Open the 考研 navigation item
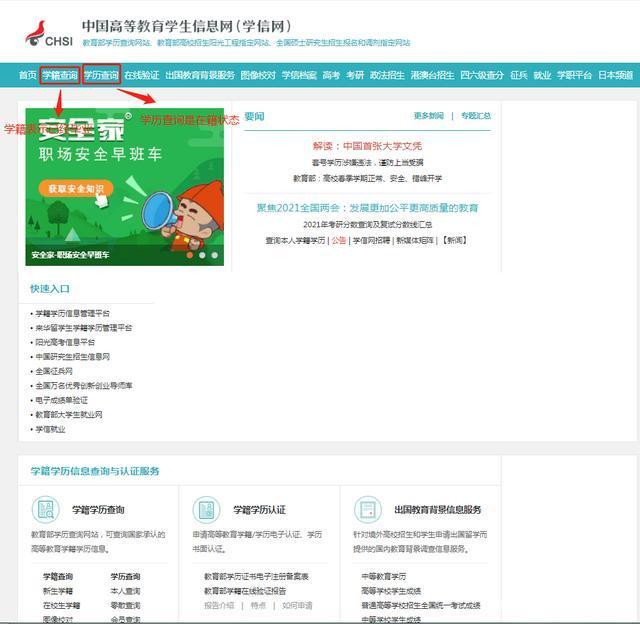 point(355,75)
